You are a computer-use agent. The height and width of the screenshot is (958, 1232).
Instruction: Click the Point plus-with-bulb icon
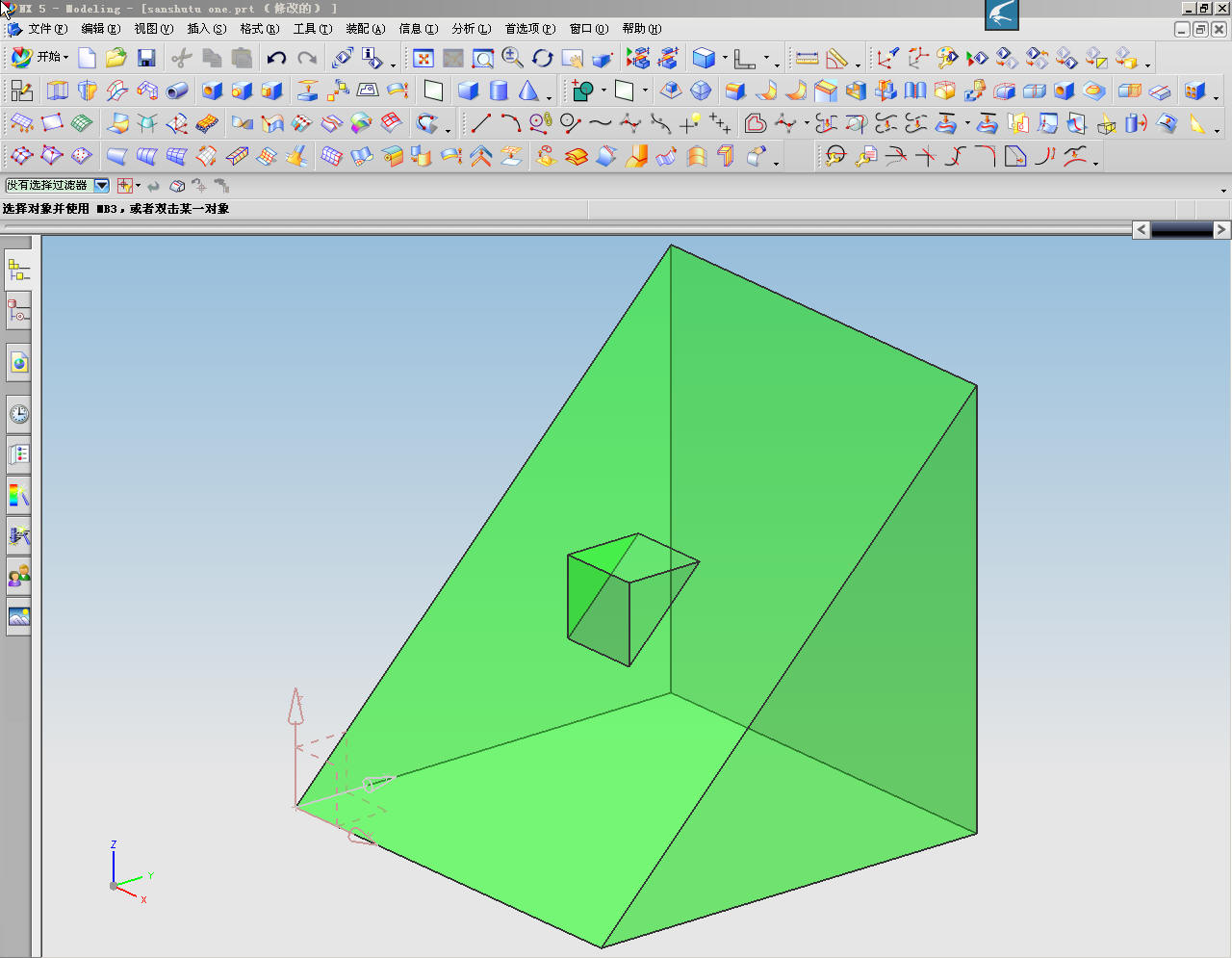(x=690, y=123)
